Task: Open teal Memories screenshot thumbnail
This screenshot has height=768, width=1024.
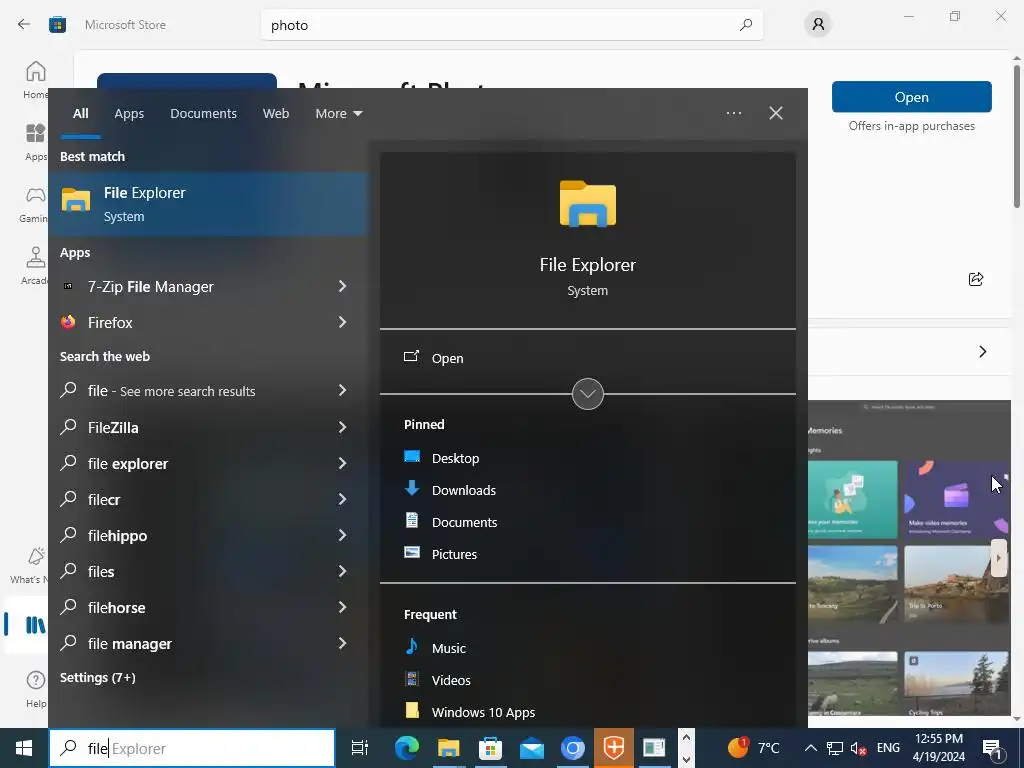Action: click(x=852, y=500)
